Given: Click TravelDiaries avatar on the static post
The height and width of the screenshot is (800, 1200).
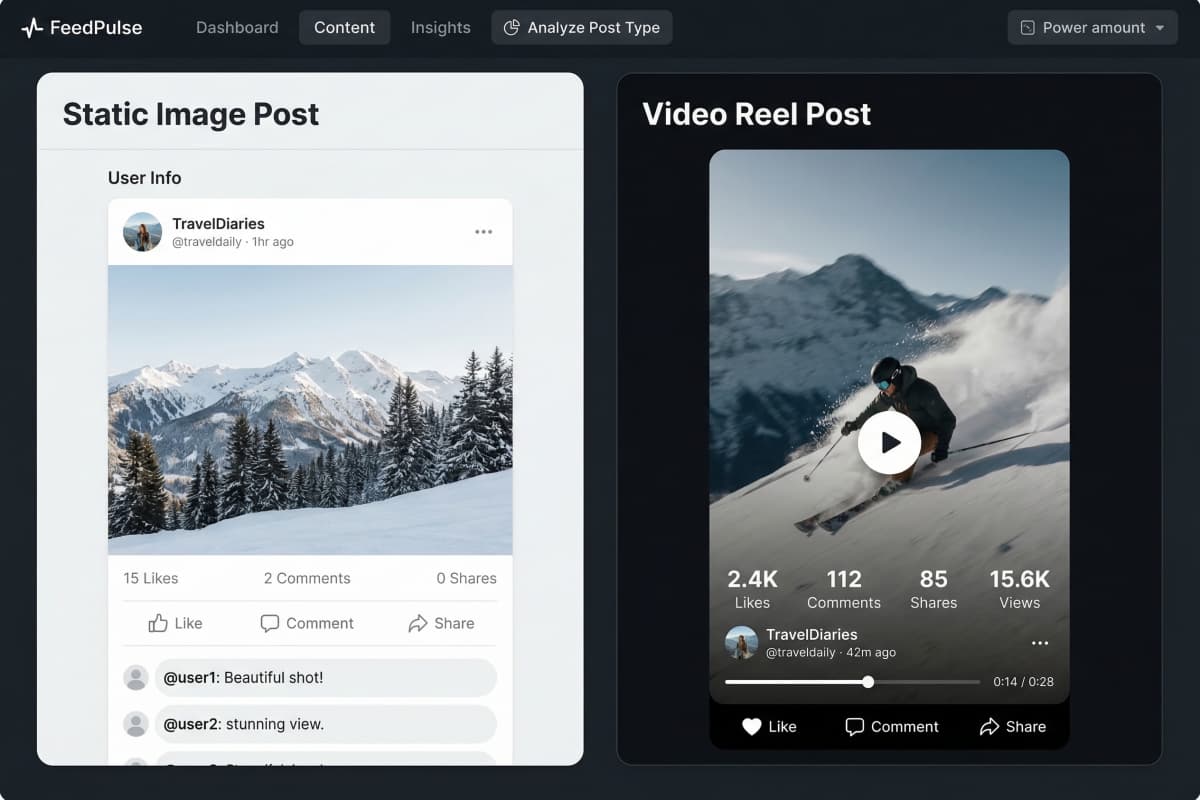Looking at the screenshot, I should click(142, 232).
